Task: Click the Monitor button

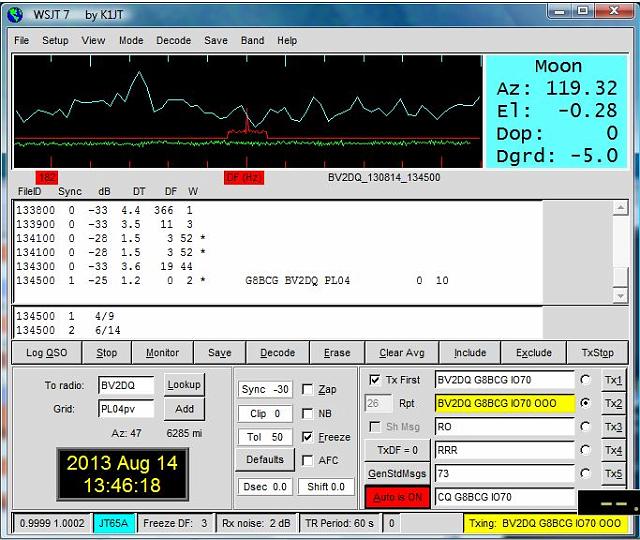Action: tap(162, 353)
